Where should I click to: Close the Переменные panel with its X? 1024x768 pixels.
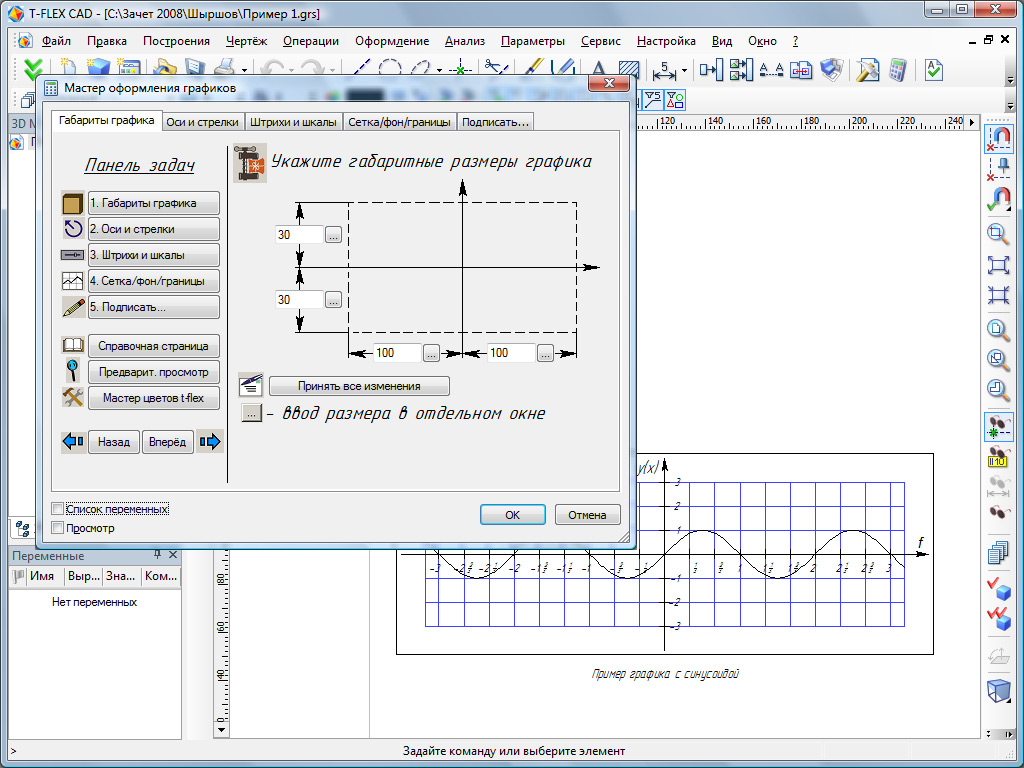point(172,554)
